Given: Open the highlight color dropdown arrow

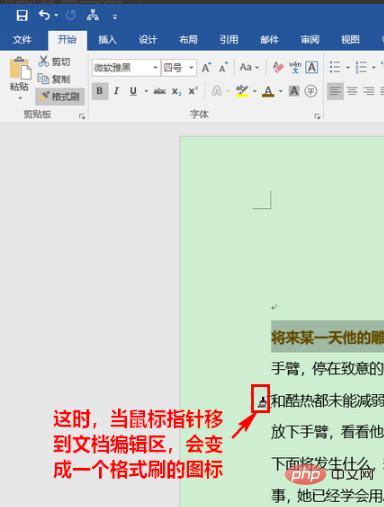Looking at the screenshot, I should [255, 91].
